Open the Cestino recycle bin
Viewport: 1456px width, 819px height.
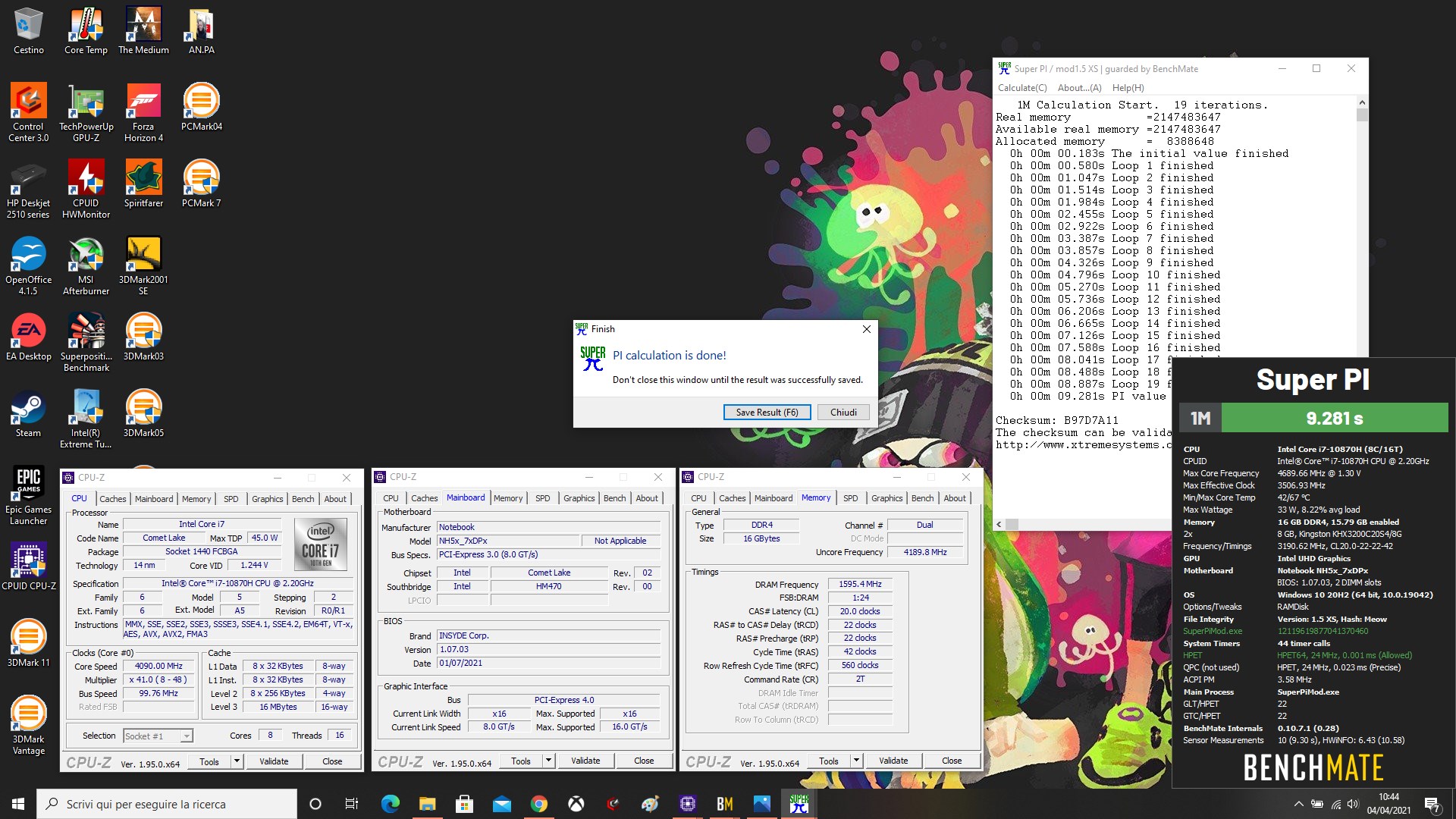tap(28, 31)
